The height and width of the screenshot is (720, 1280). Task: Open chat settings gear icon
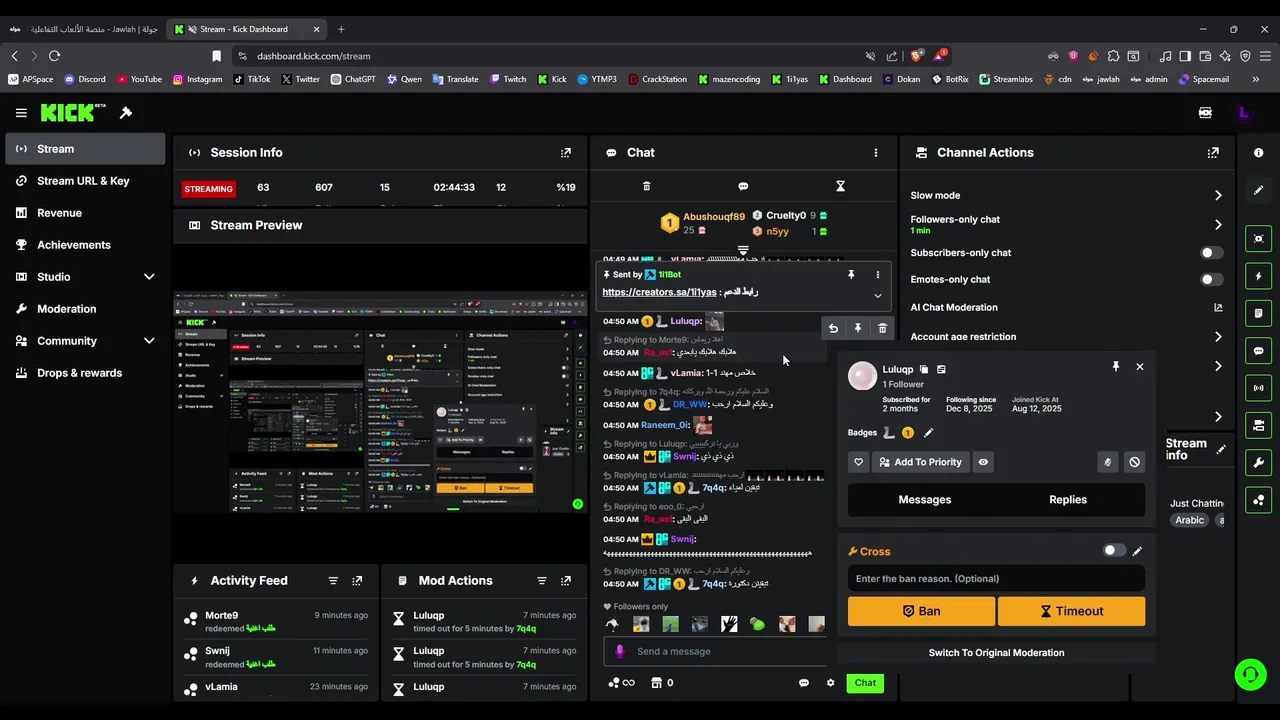[x=830, y=683]
